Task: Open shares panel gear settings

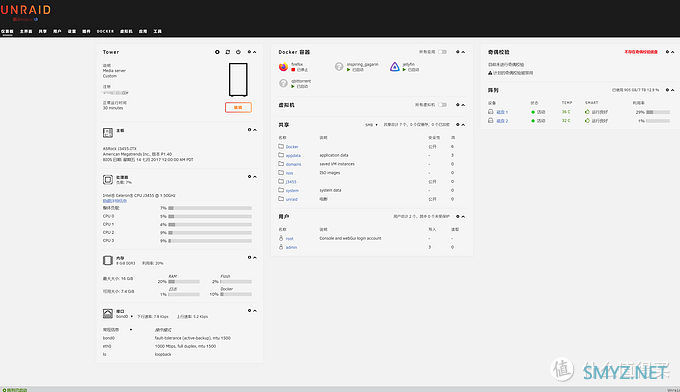Action: (x=458, y=125)
